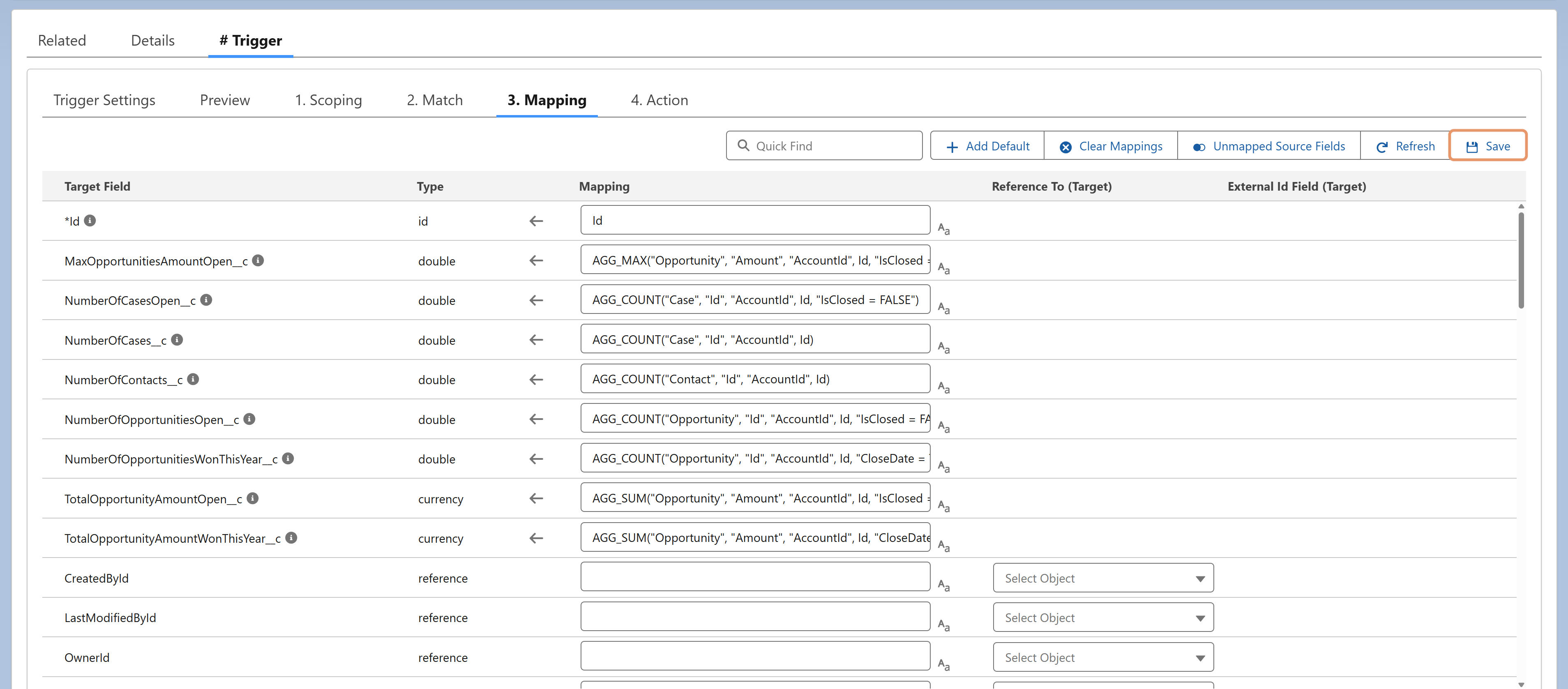
Task: Click Aa icon in OwnerId row
Action: coord(943,665)
